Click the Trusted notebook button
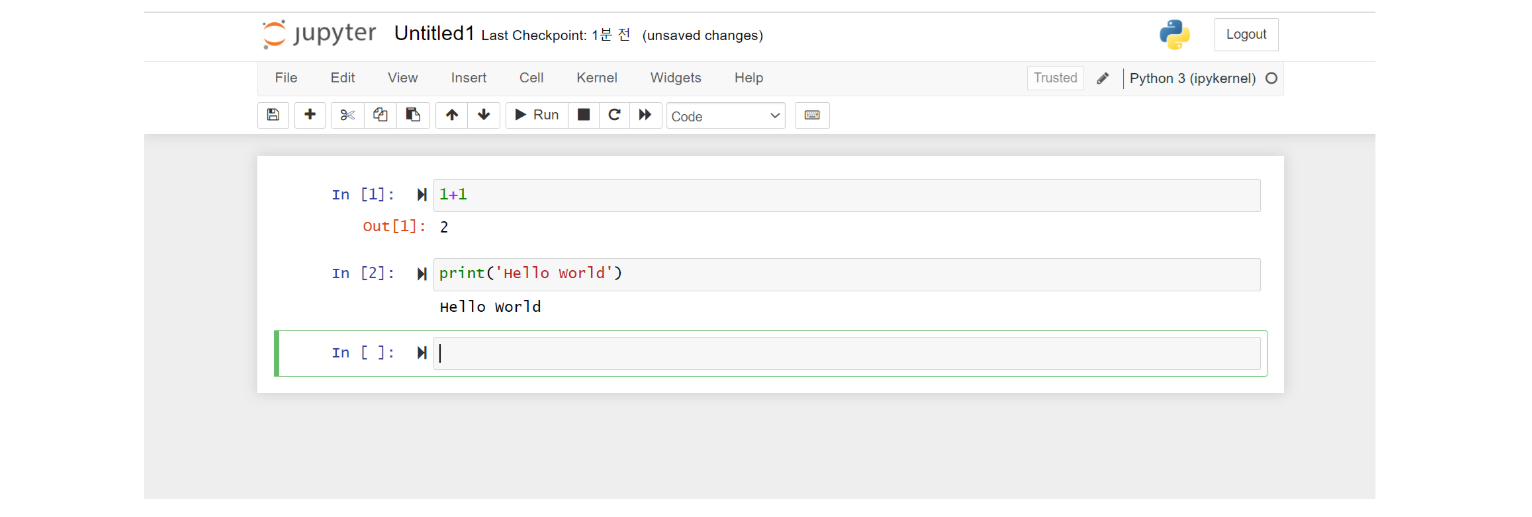The image size is (1532, 517). (1055, 78)
